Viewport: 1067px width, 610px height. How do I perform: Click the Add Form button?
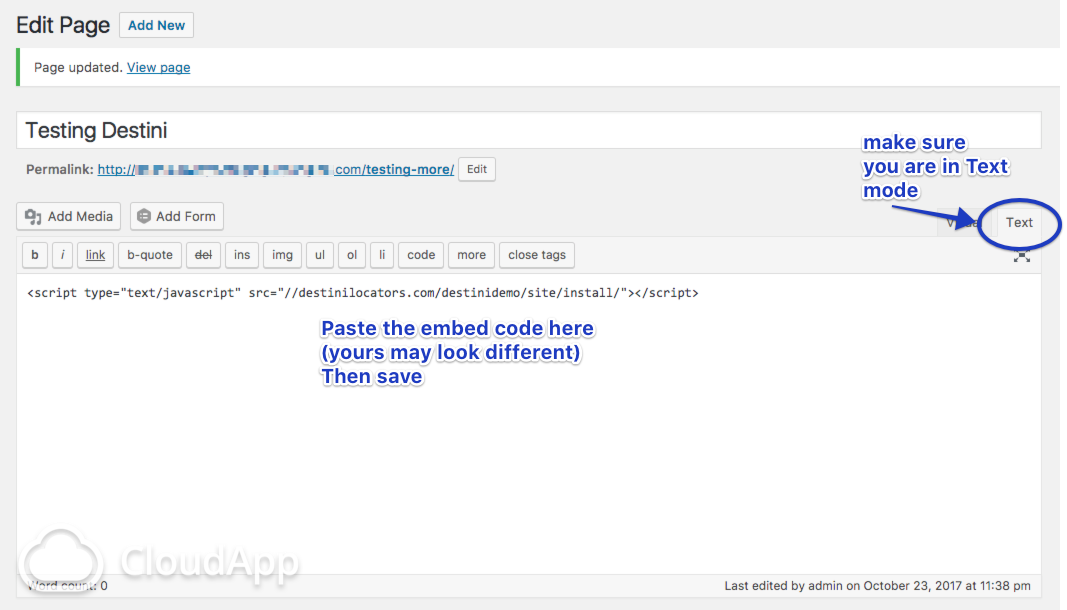coord(177,216)
